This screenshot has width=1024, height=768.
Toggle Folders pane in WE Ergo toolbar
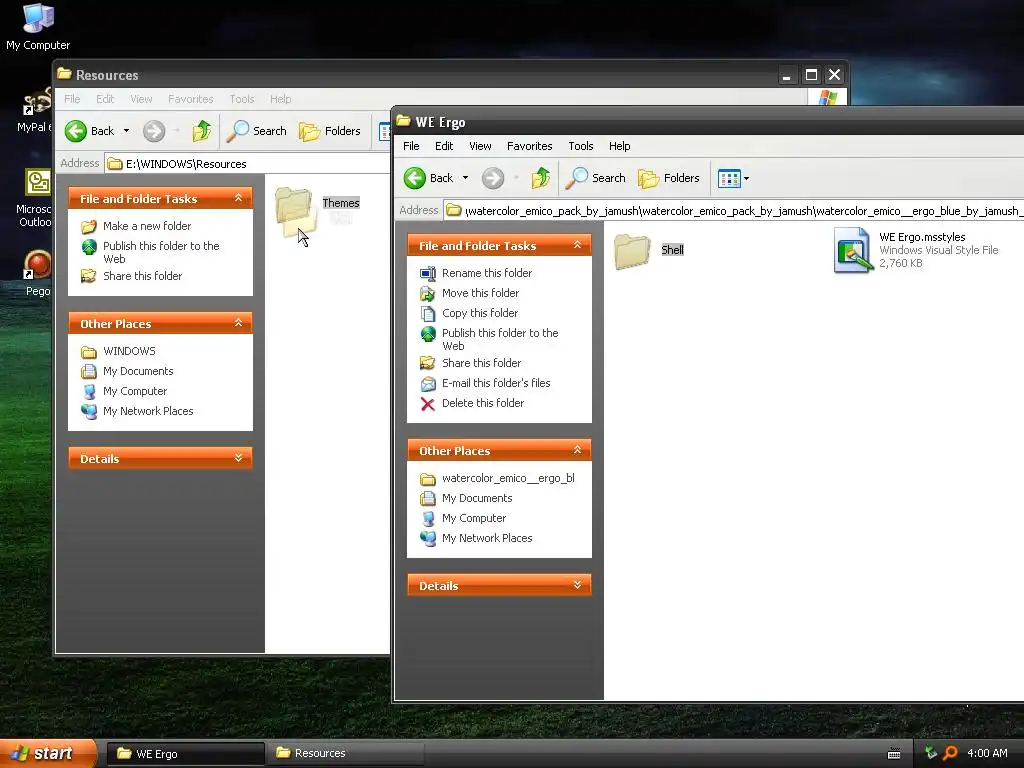pyautogui.click(x=668, y=178)
